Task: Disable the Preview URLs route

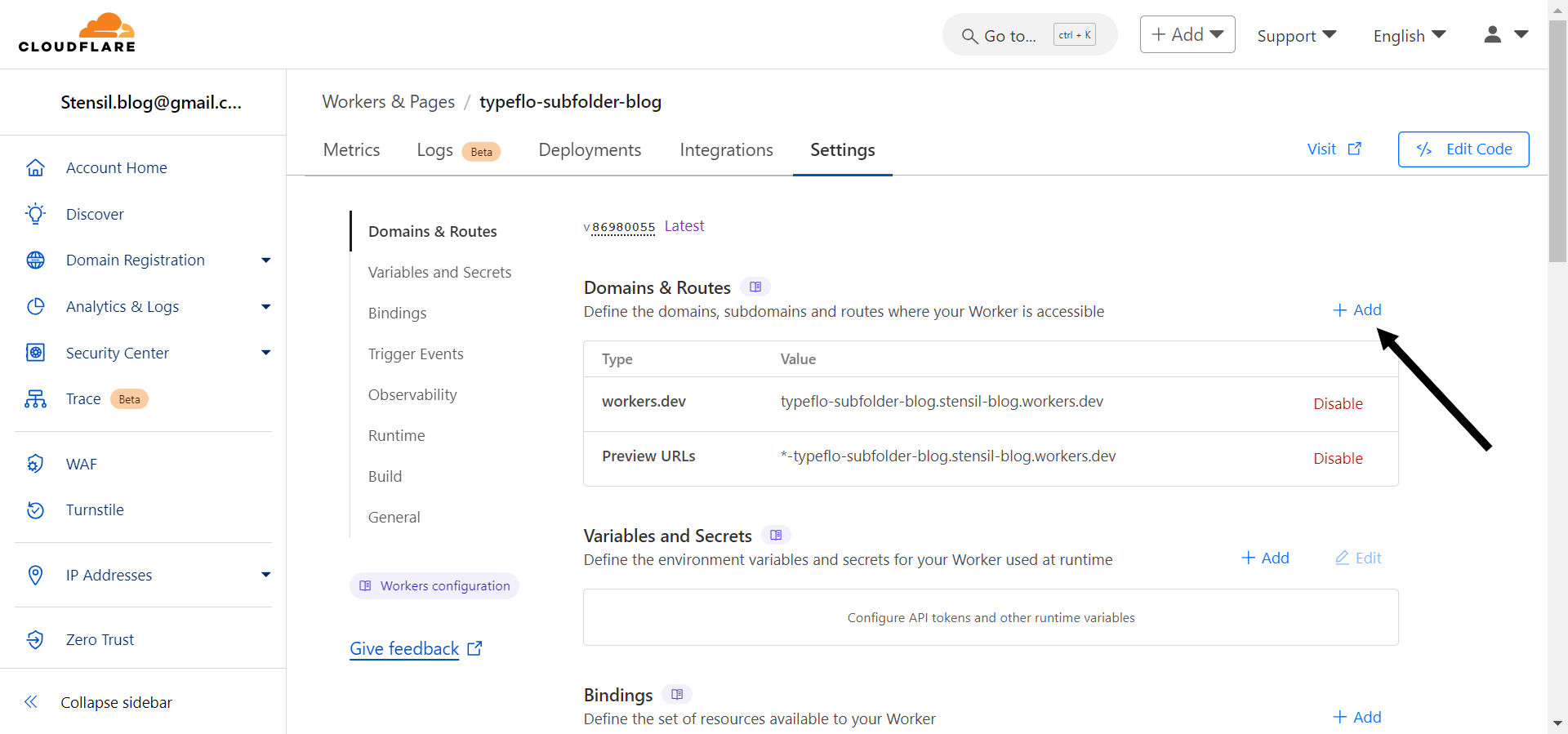Action: [1337, 458]
